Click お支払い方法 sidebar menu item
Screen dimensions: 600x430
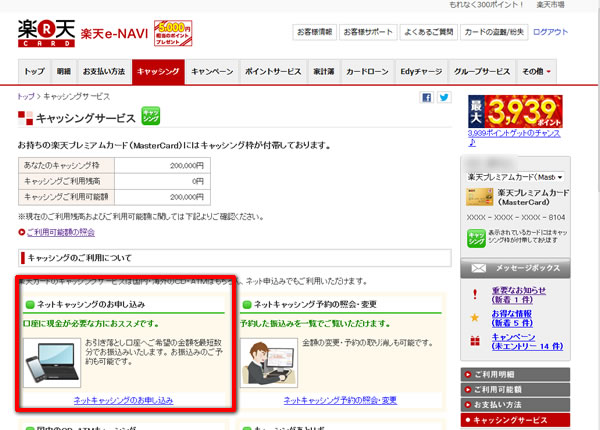515,405
